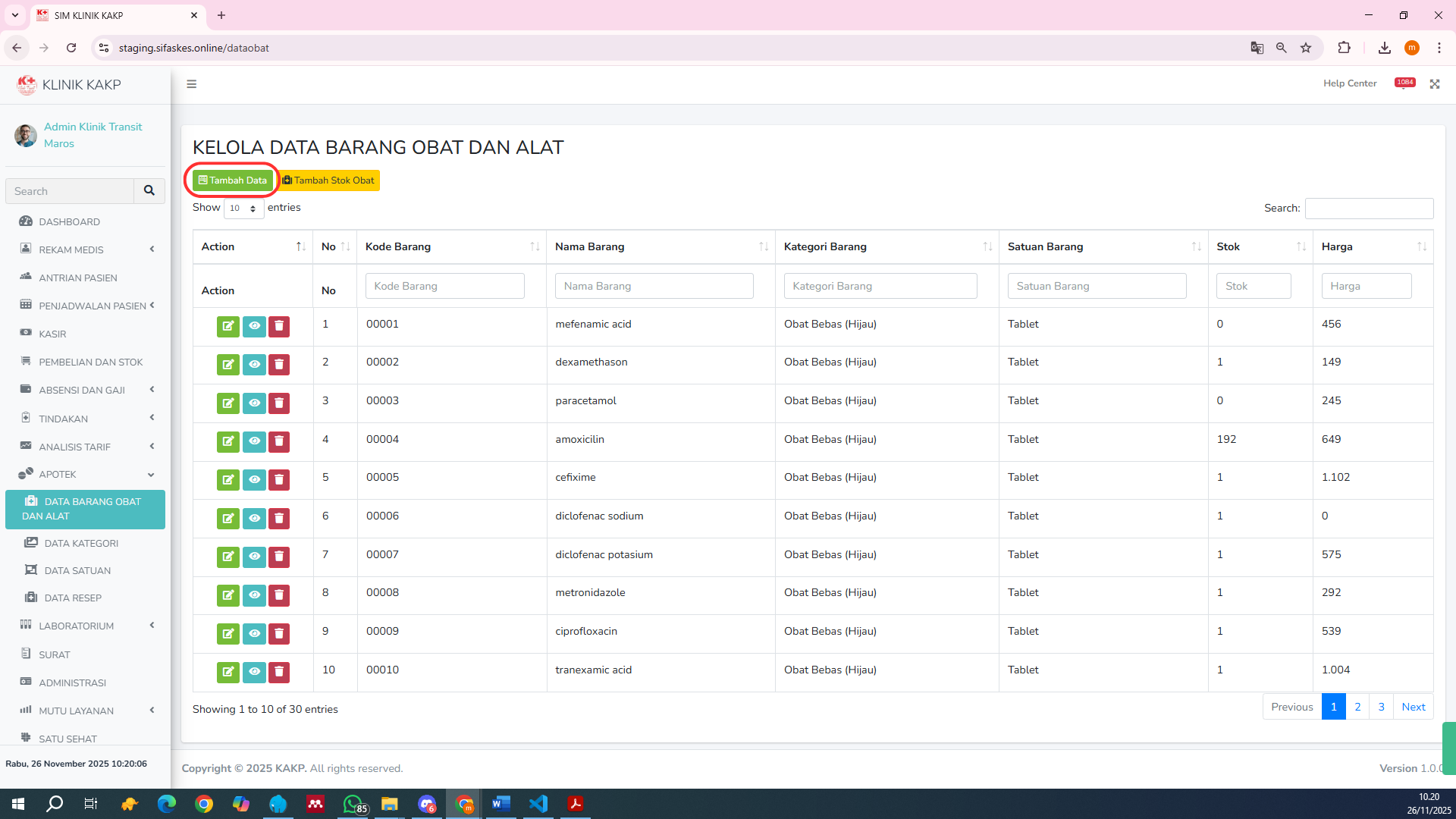
Task: Delete the paracetamol row via trash icon
Action: [279, 403]
